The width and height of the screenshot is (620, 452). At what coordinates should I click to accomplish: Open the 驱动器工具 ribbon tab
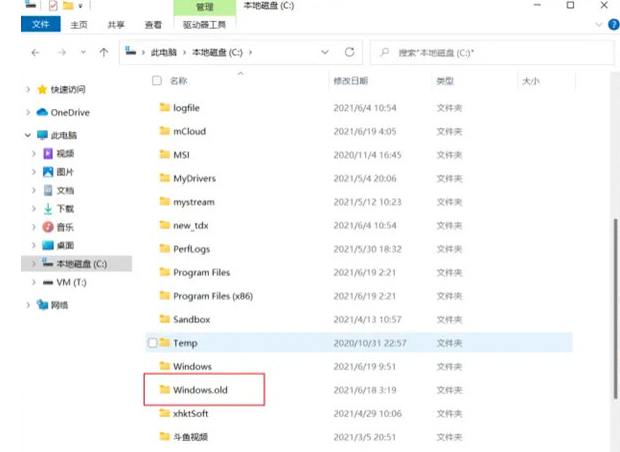pyautogui.click(x=206, y=24)
